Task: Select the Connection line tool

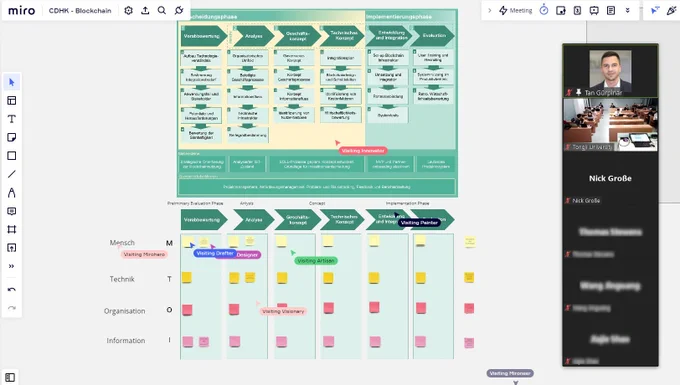Action: pyautogui.click(x=12, y=174)
